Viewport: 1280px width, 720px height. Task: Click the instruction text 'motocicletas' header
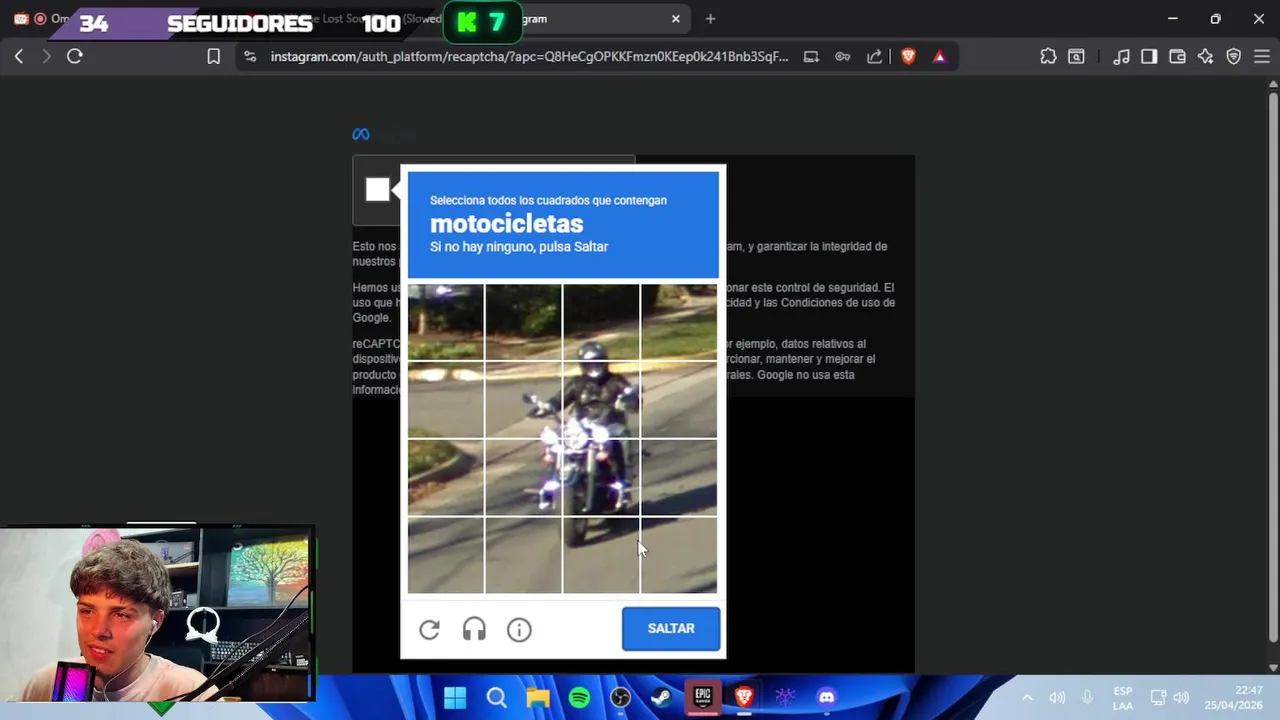[x=506, y=224]
